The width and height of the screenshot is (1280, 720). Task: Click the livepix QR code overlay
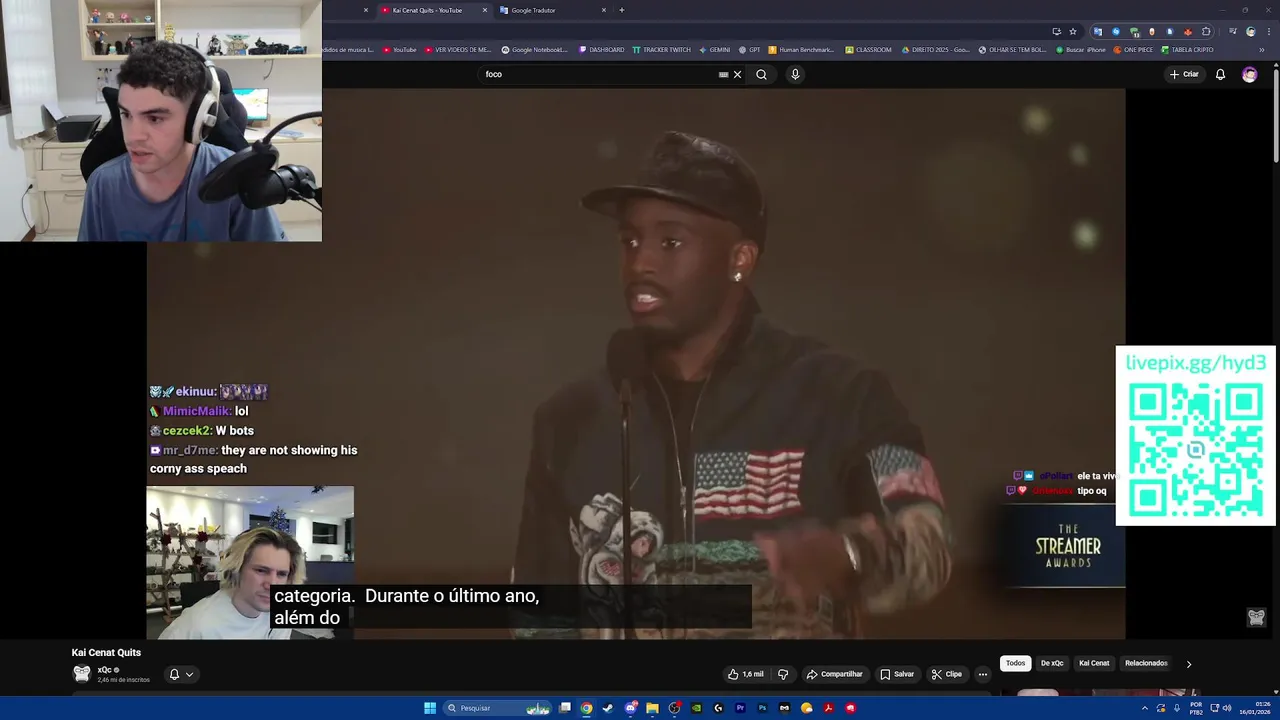click(1196, 436)
